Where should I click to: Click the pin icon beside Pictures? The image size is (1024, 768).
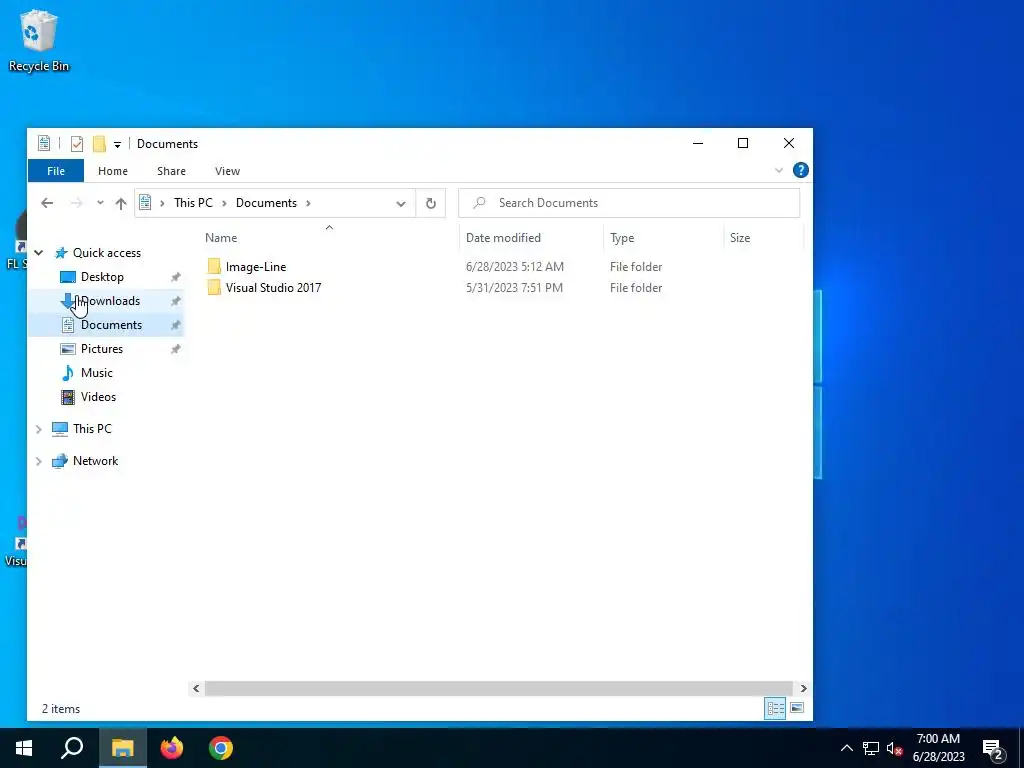click(x=176, y=349)
